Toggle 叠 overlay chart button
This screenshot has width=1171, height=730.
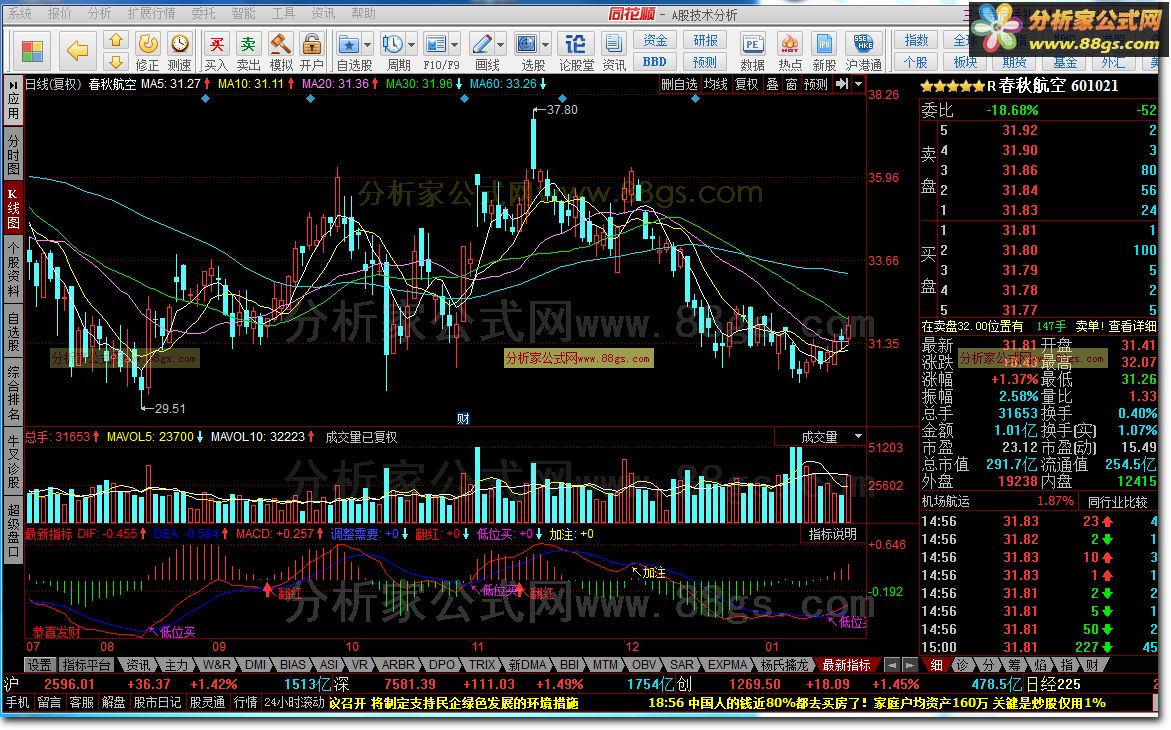tap(773, 84)
